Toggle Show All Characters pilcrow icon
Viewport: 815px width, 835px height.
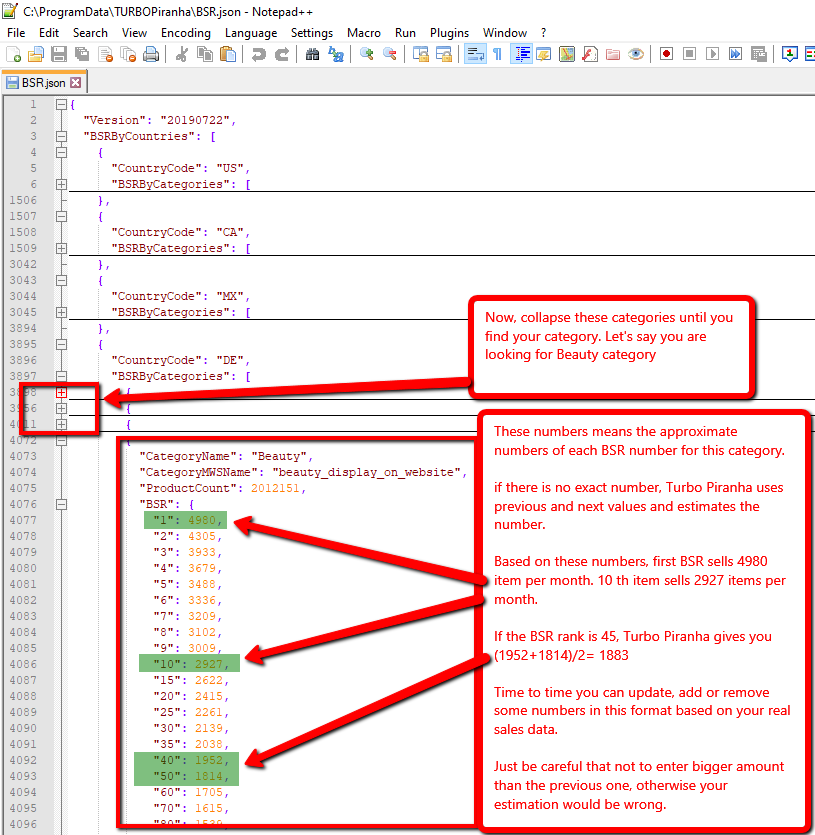(x=498, y=54)
